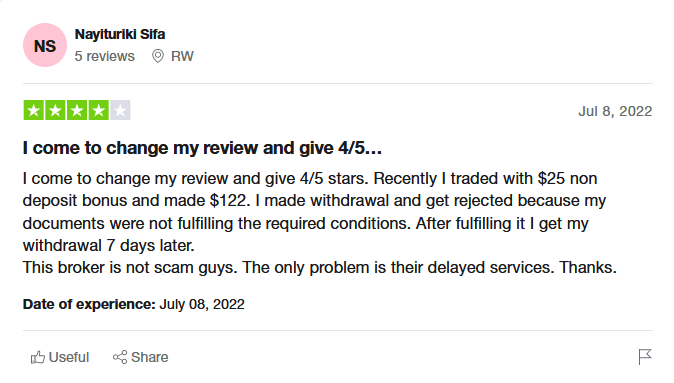The image size is (674, 383).
Task: Click the Jul 8, 2022 review date
Action: [x=615, y=111]
